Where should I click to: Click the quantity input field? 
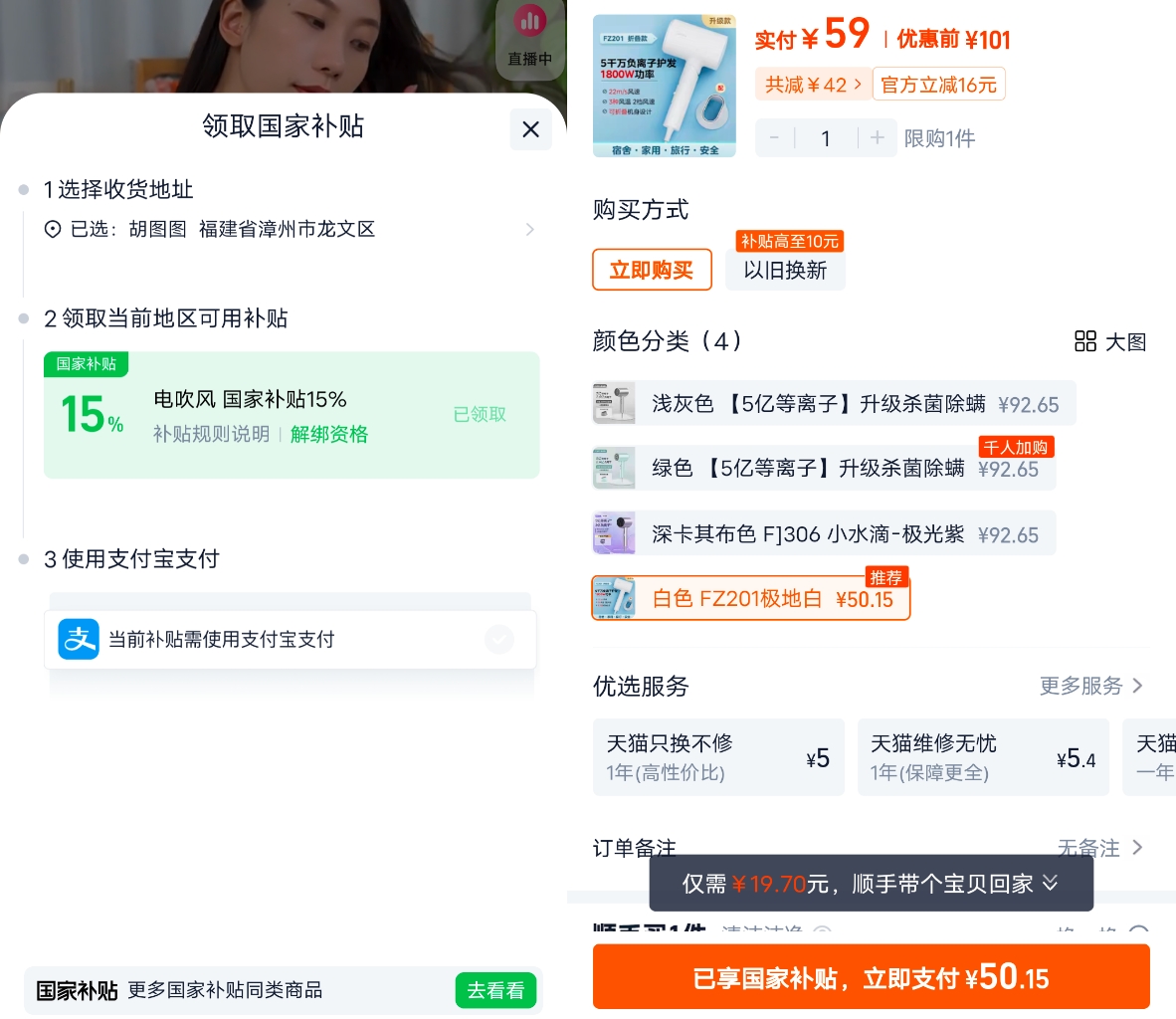click(826, 138)
